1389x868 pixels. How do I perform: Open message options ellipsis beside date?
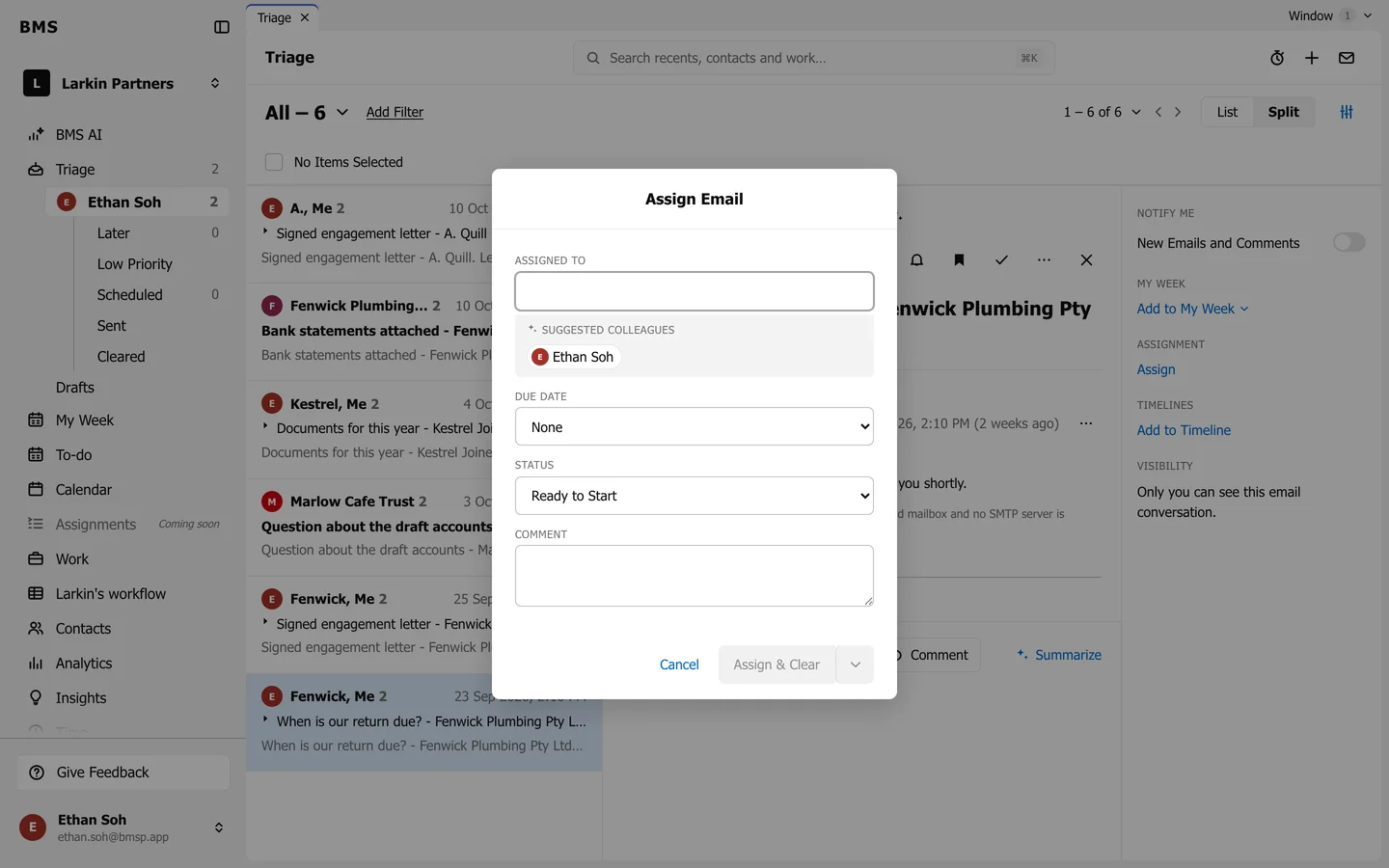(1086, 423)
